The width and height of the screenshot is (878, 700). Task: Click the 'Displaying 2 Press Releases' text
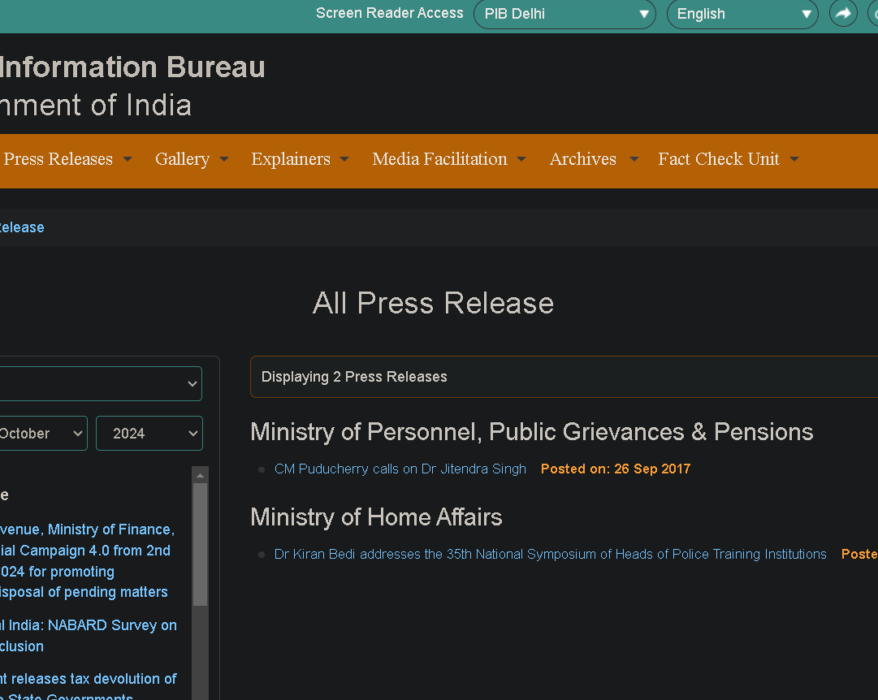(x=354, y=377)
